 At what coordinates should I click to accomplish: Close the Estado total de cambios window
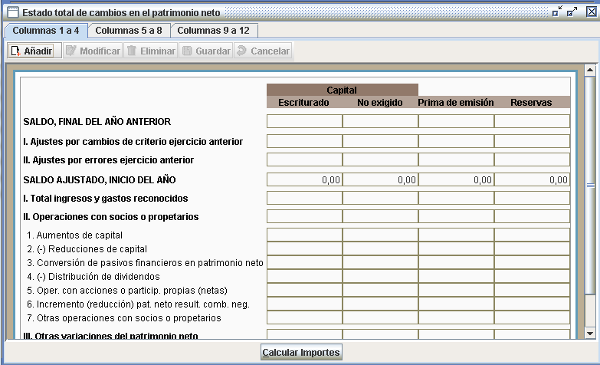591,11
